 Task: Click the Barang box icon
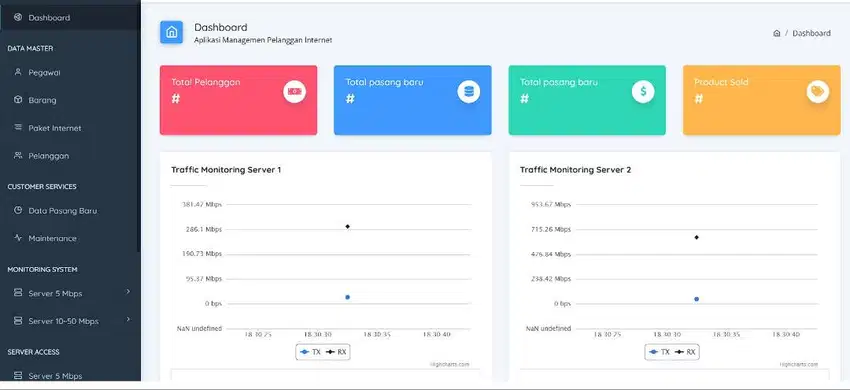point(17,100)
